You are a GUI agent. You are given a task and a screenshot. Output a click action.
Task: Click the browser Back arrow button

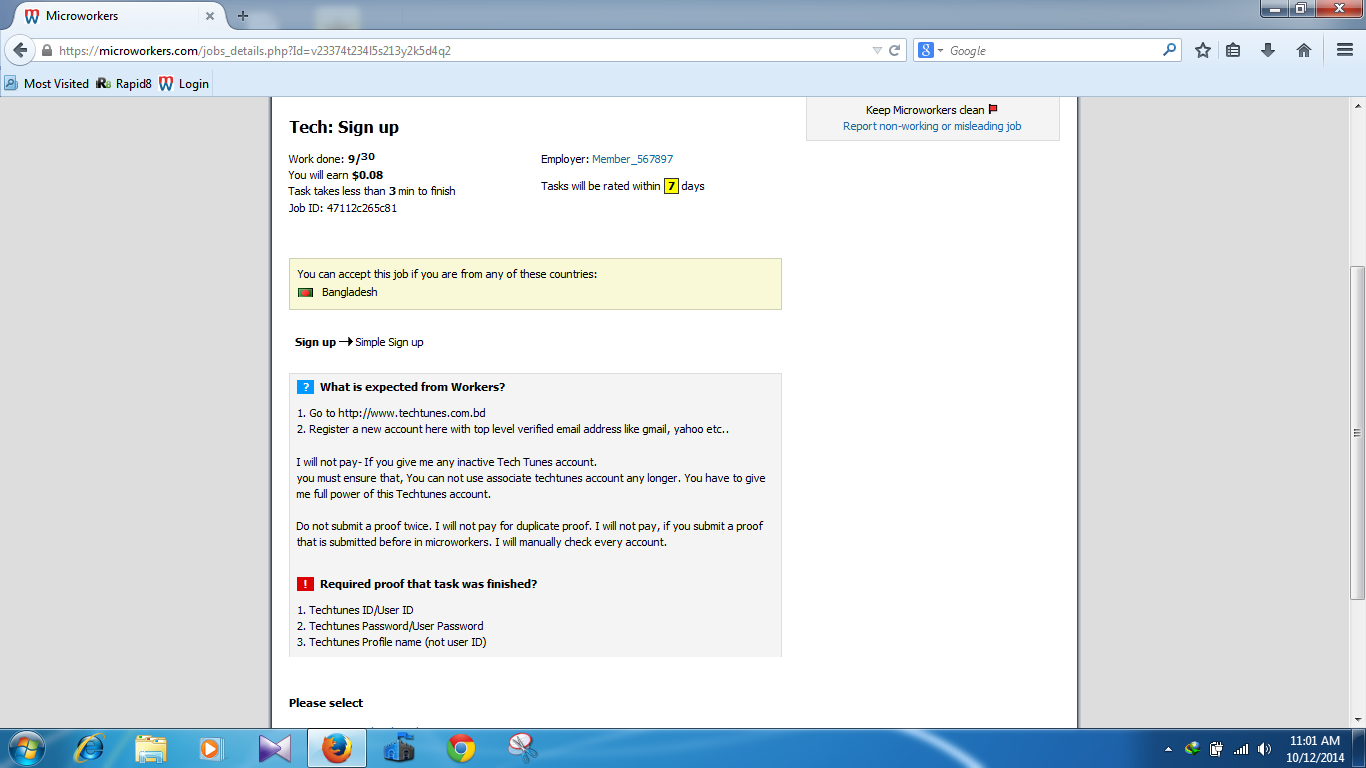(20, 50)
